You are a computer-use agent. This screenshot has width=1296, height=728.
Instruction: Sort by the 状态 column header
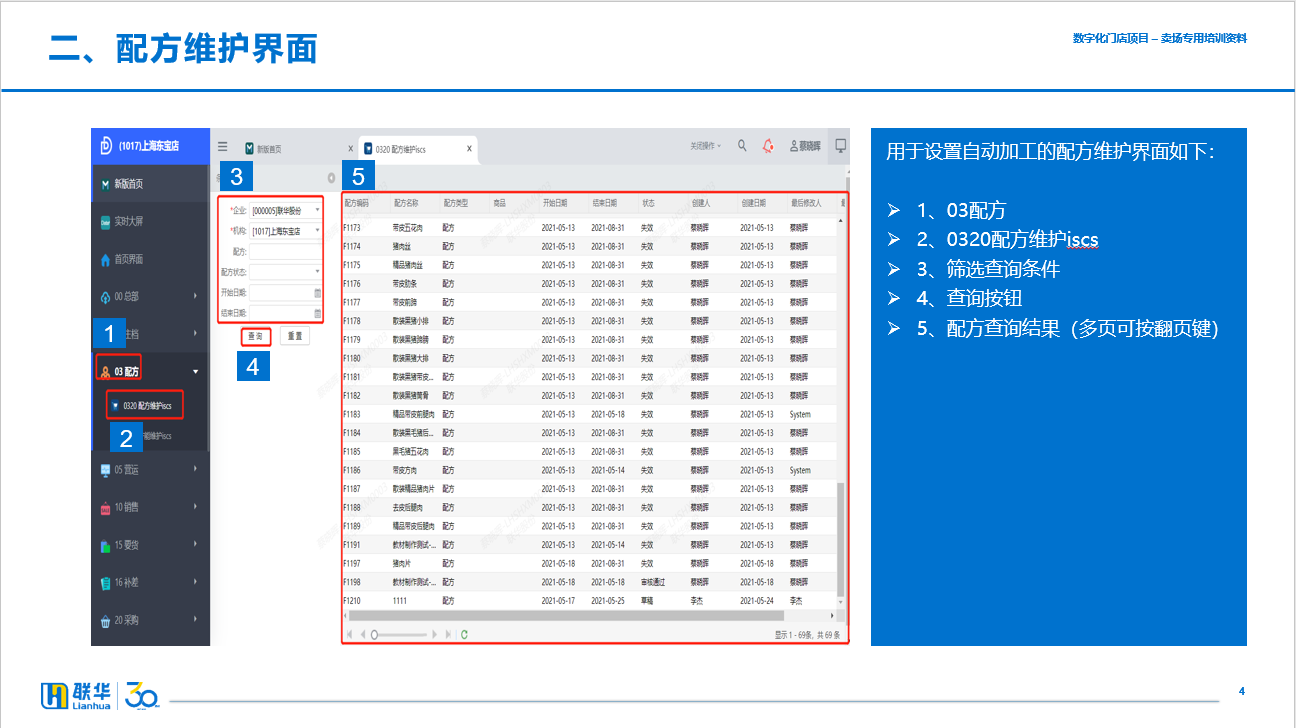tap(663, 203)
